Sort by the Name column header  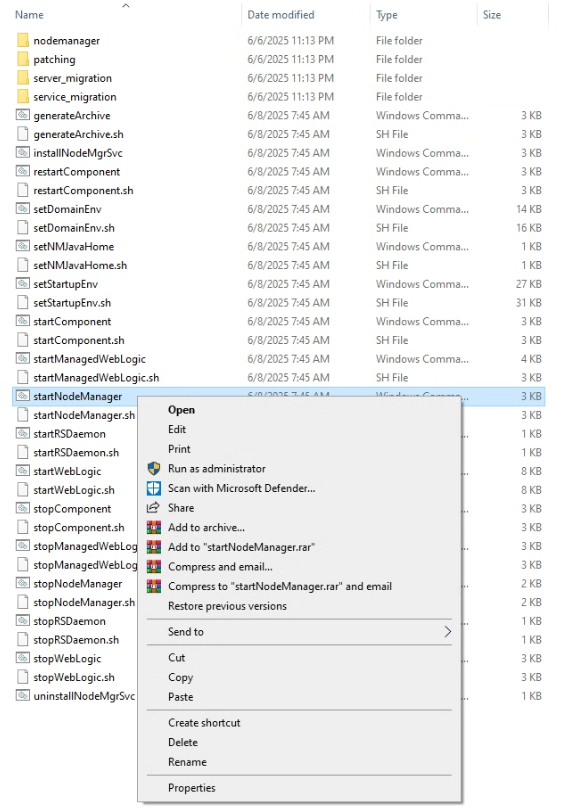(x=29, y=15)
